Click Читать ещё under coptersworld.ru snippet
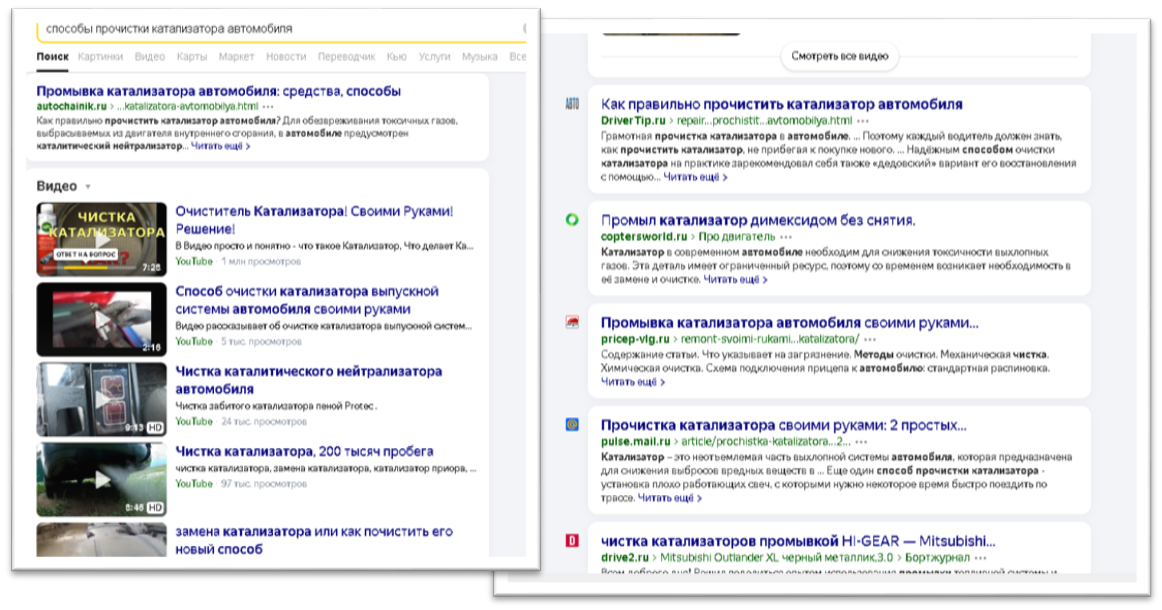Image resolution: width=1162 pixels, height=610 pixels. coord(735,279)
